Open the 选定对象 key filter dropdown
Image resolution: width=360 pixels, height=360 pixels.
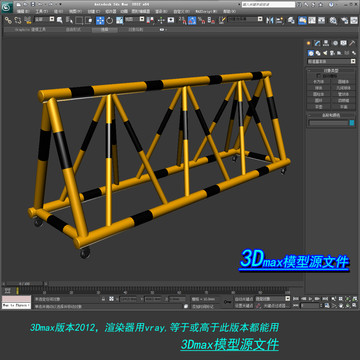pos(273,299)
